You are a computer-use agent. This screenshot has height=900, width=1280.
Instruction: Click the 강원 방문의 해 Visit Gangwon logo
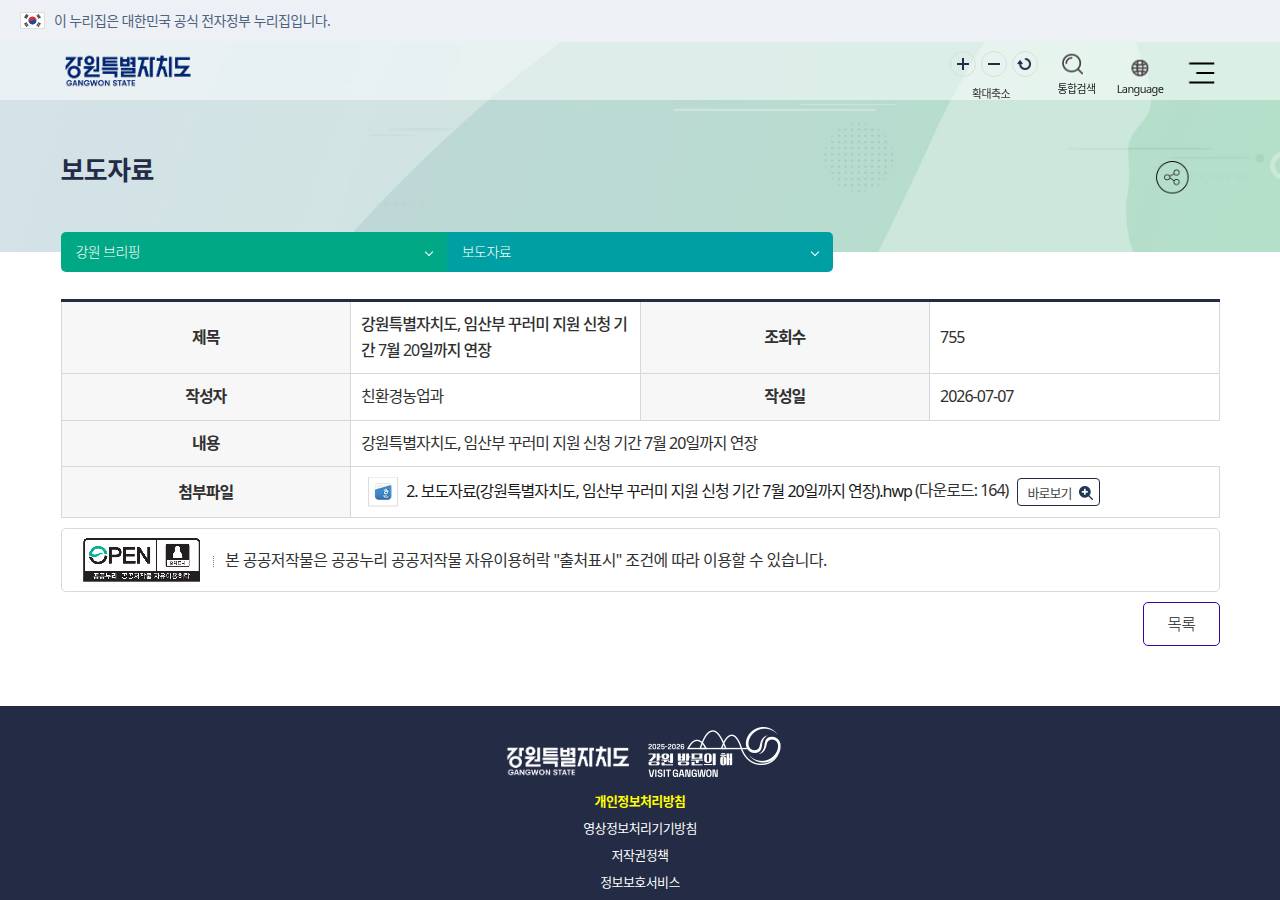coord(713,753)
